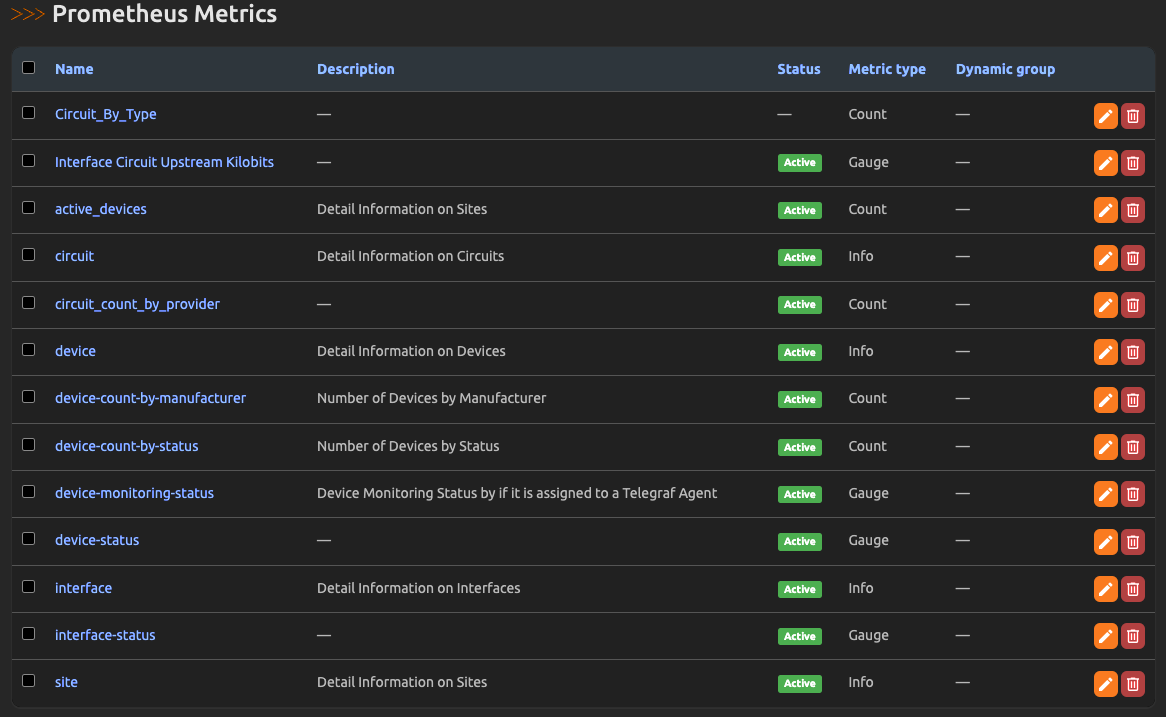Sort by the Metric type column header
The height and width of the screenshot is (717, 1166).
(x=886, y=69)
